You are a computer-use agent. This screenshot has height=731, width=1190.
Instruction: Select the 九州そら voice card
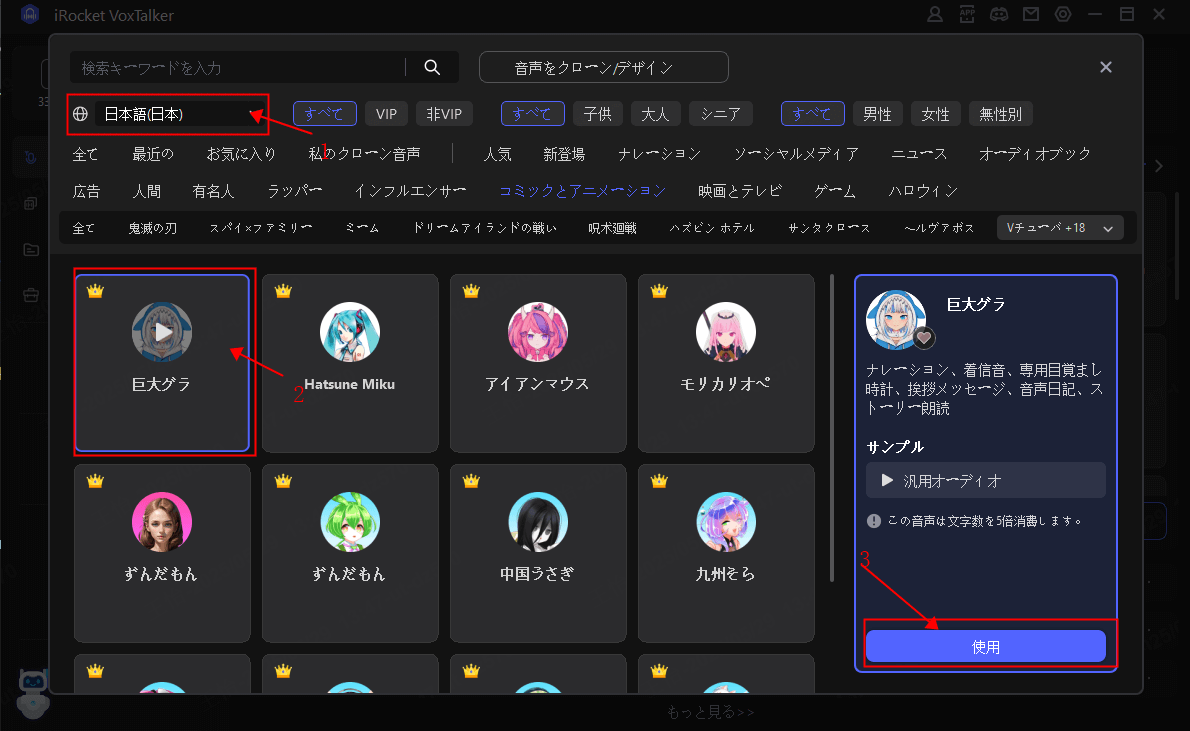click(726, 553)
